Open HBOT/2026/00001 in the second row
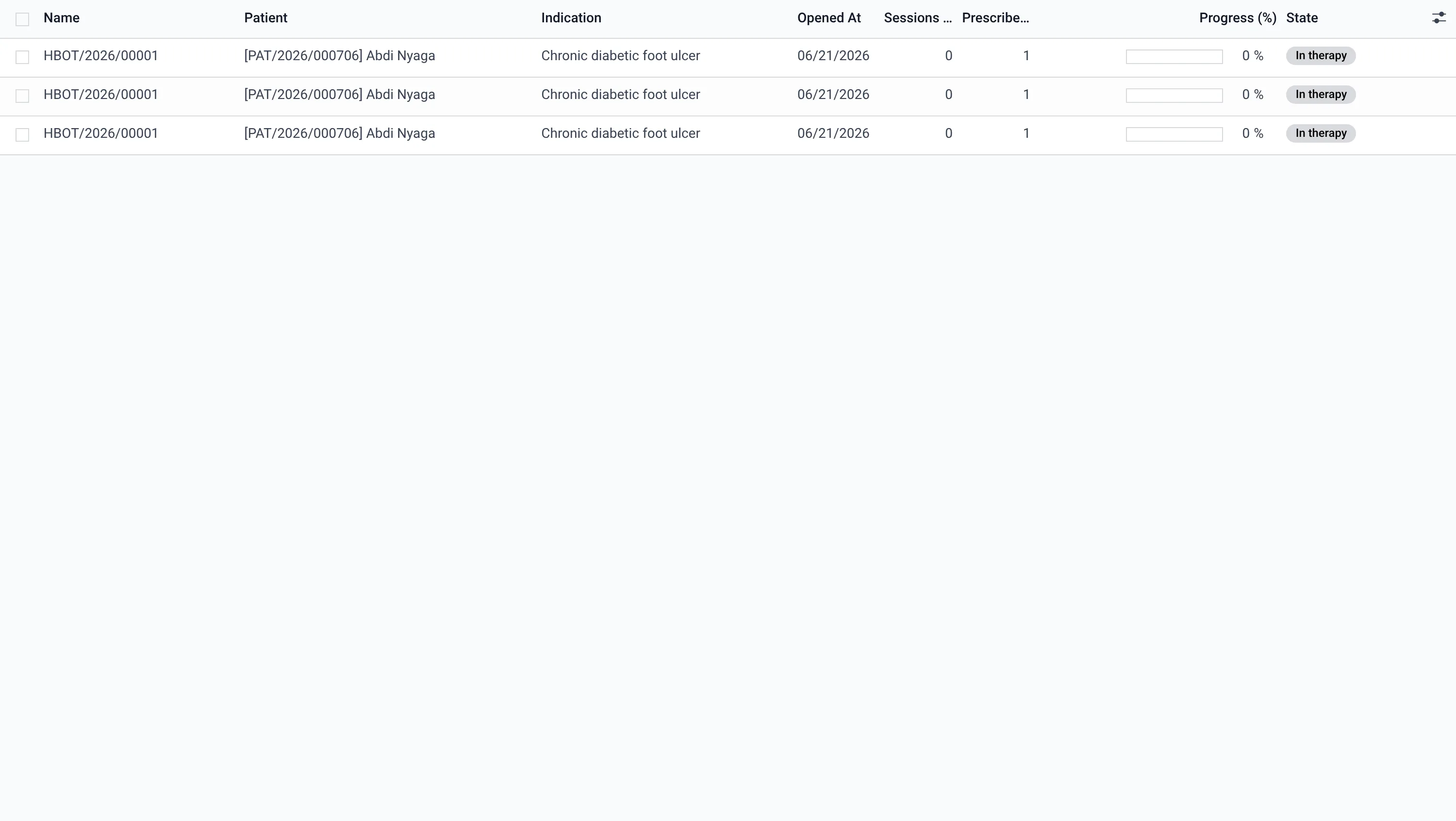The height and width of the screenshot is (821, 1456). (100, 95)
